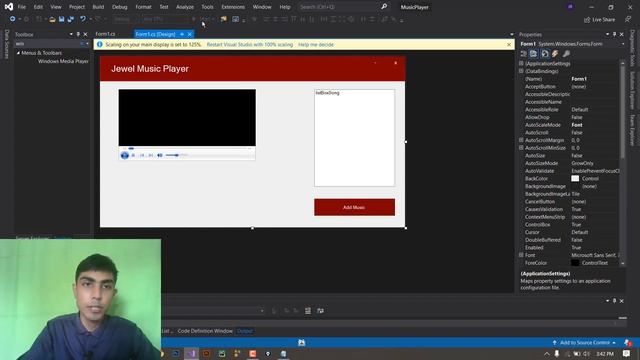Select the listBoxSong list box

point(354,138)
